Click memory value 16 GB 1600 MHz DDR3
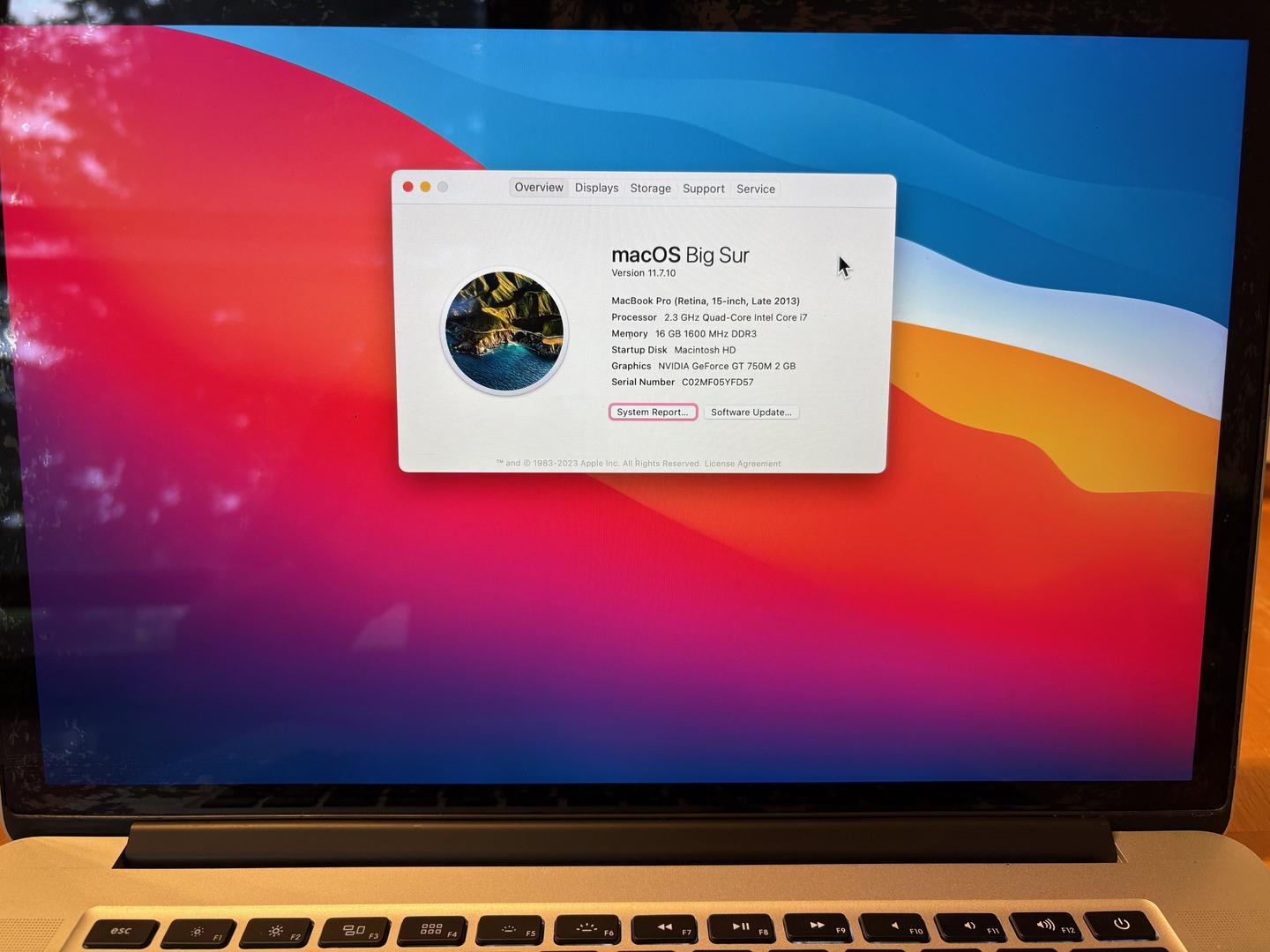Screen dimensions: 1270x952 tap(706, 334)
